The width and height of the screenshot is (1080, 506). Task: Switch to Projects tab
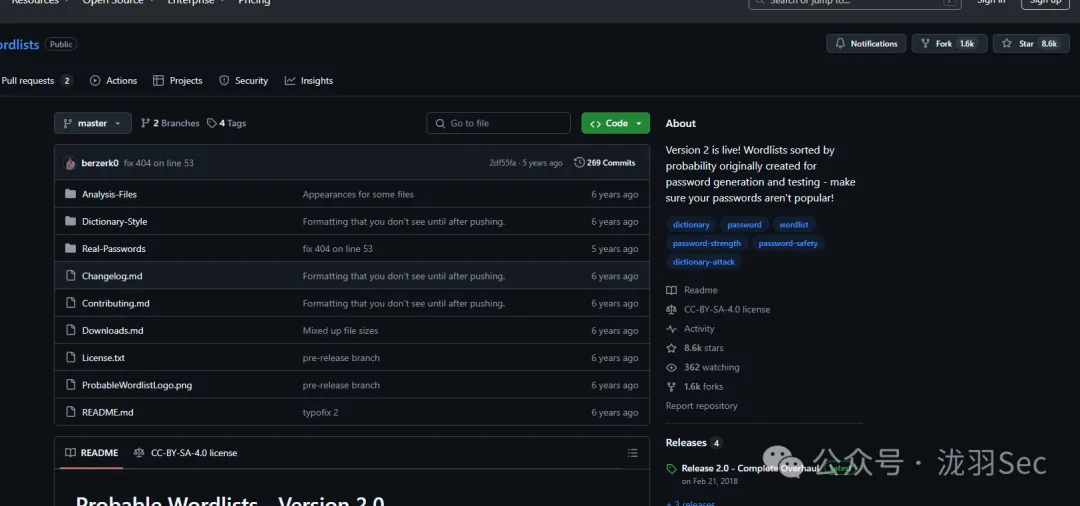tap(178, 81)
